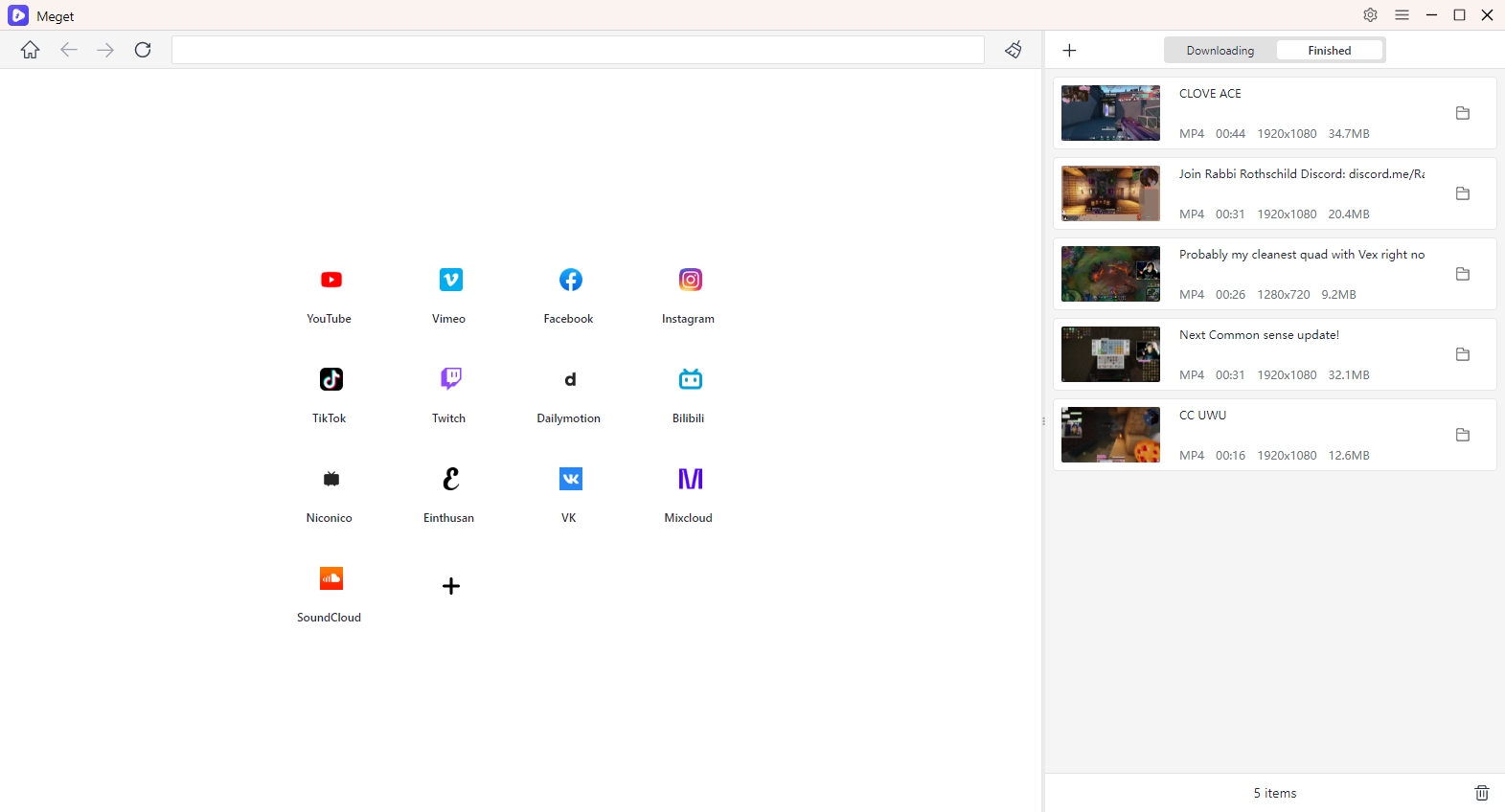Go to the browser home page

click(31, 50)
